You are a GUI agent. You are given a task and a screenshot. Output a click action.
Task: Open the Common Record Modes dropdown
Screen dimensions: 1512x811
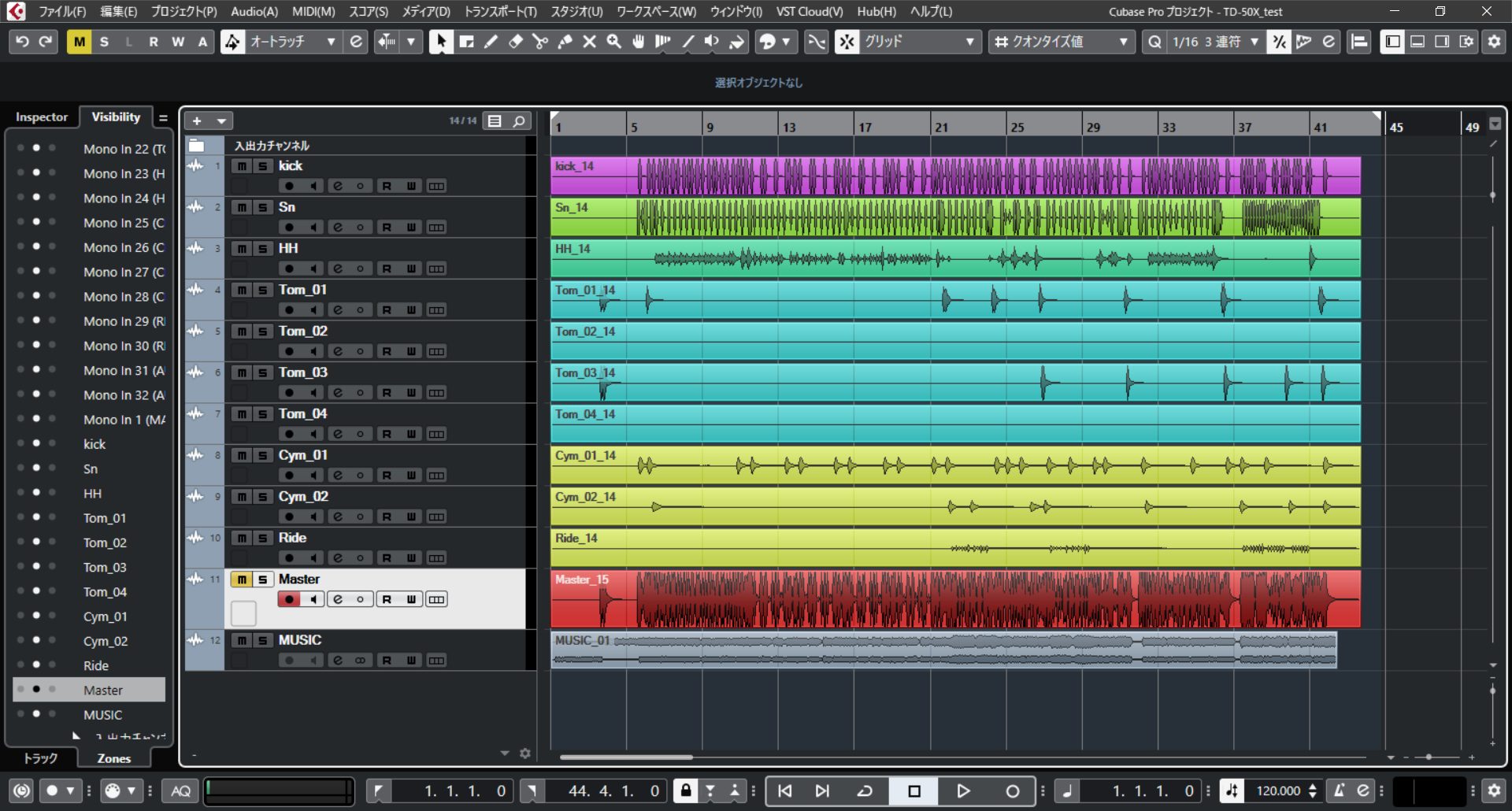click(59, 791)
